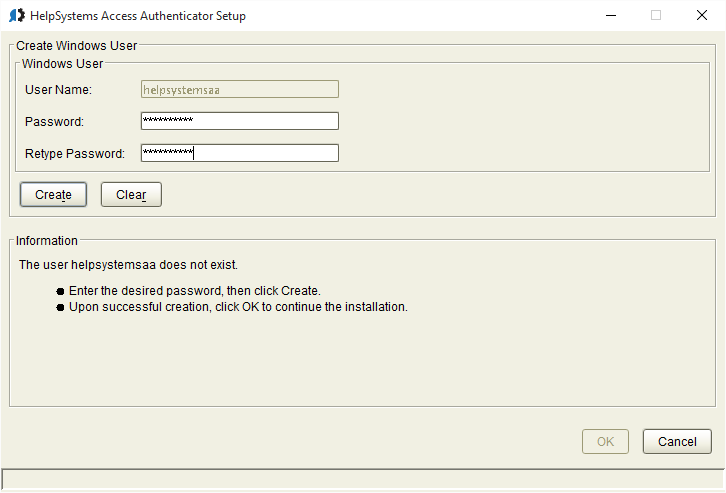Hit the Clear button

[x=131, y=195]
